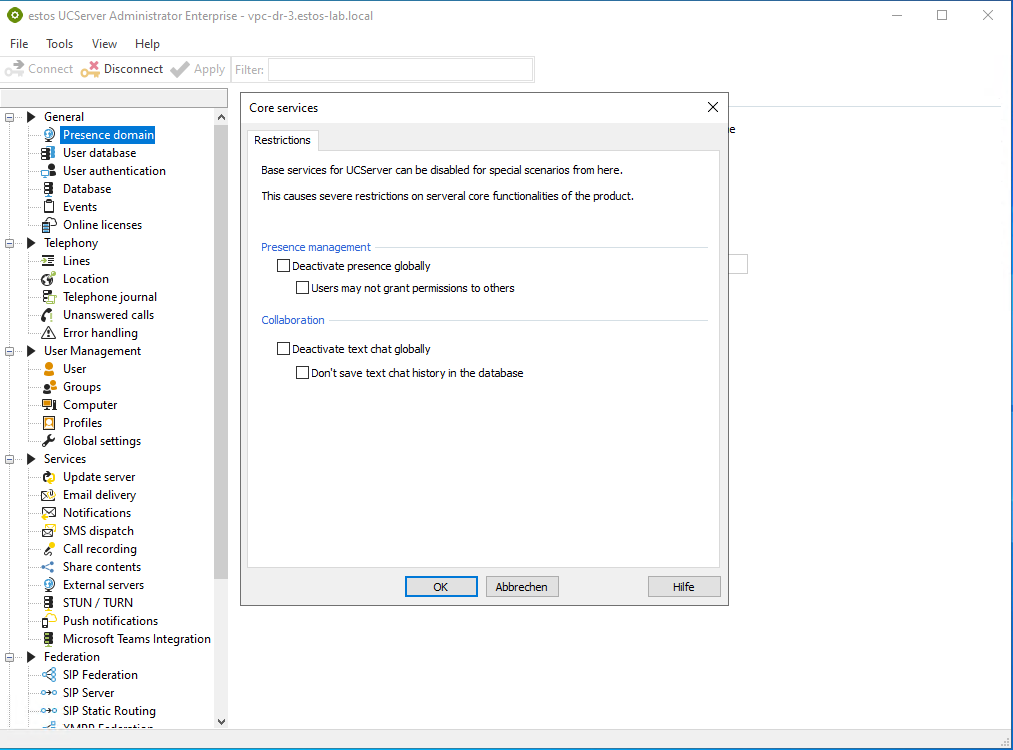Open Telephone journal via its icon
The image size is (1013, 750).
48,297
